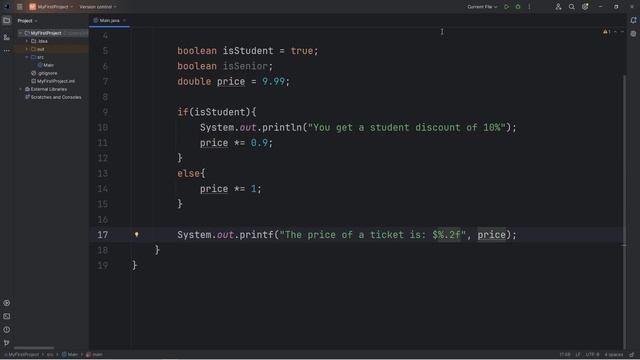This screenshot has height=360, width=640.
Task: Click MyFirstProject breadcrumb in status bar
Action: tap(23, 355)
